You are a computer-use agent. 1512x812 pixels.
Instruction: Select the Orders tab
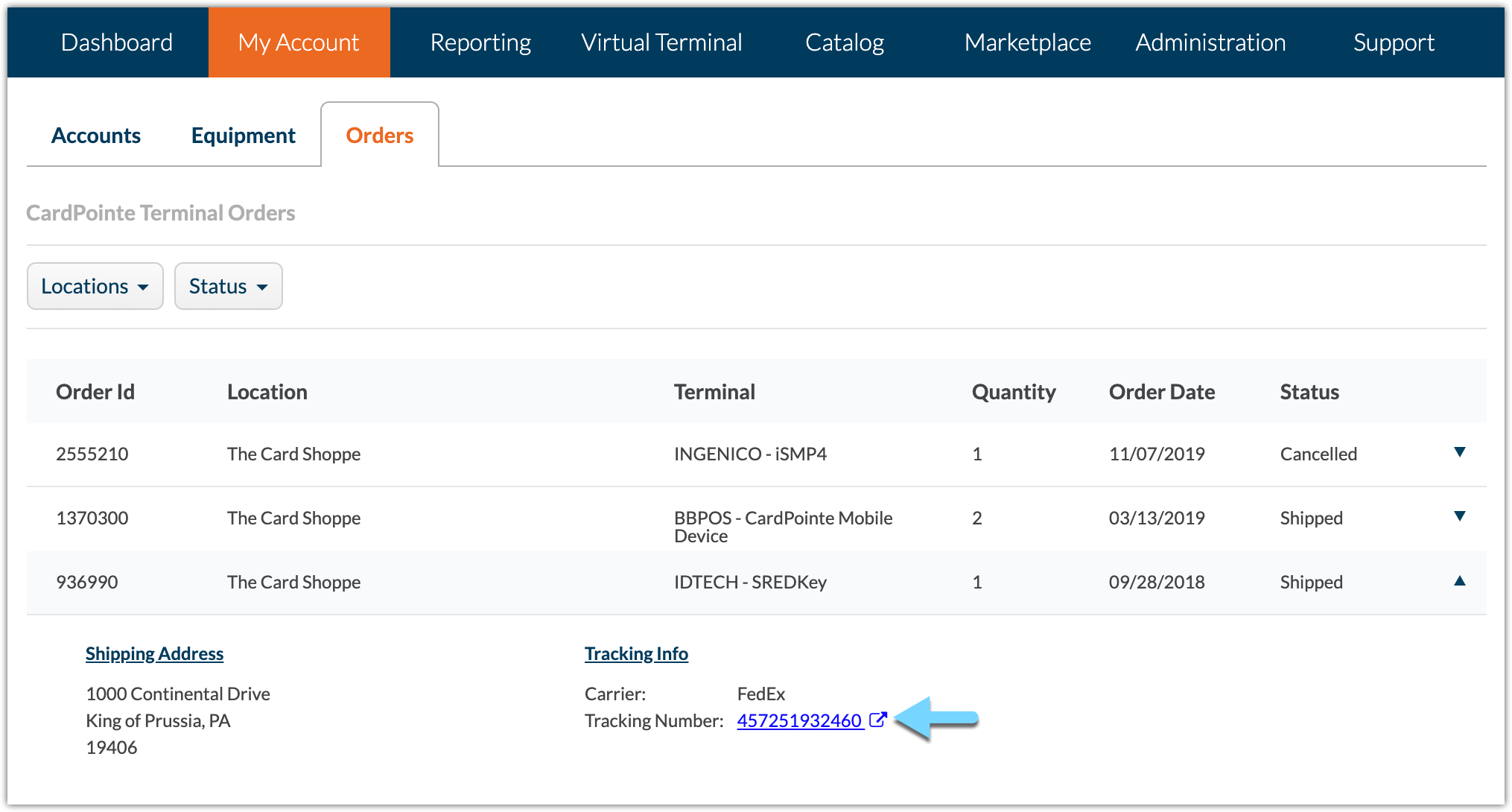point(380,136)
